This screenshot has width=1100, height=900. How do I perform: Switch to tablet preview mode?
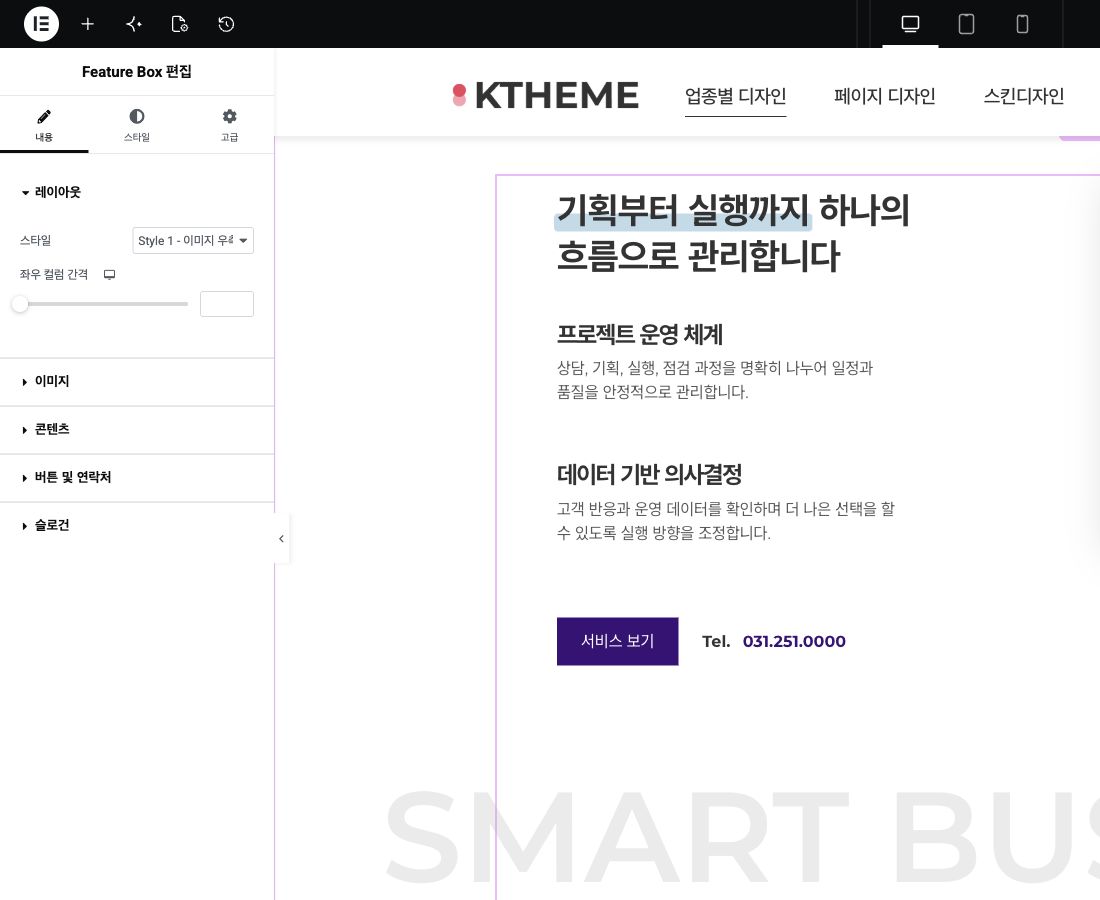966,24
